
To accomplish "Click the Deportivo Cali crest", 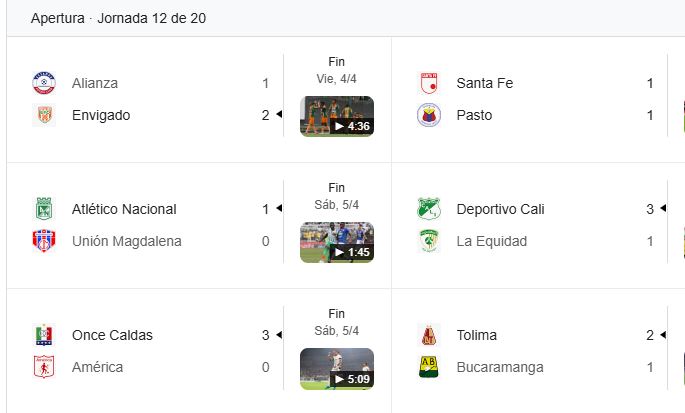I will [429, 209].
